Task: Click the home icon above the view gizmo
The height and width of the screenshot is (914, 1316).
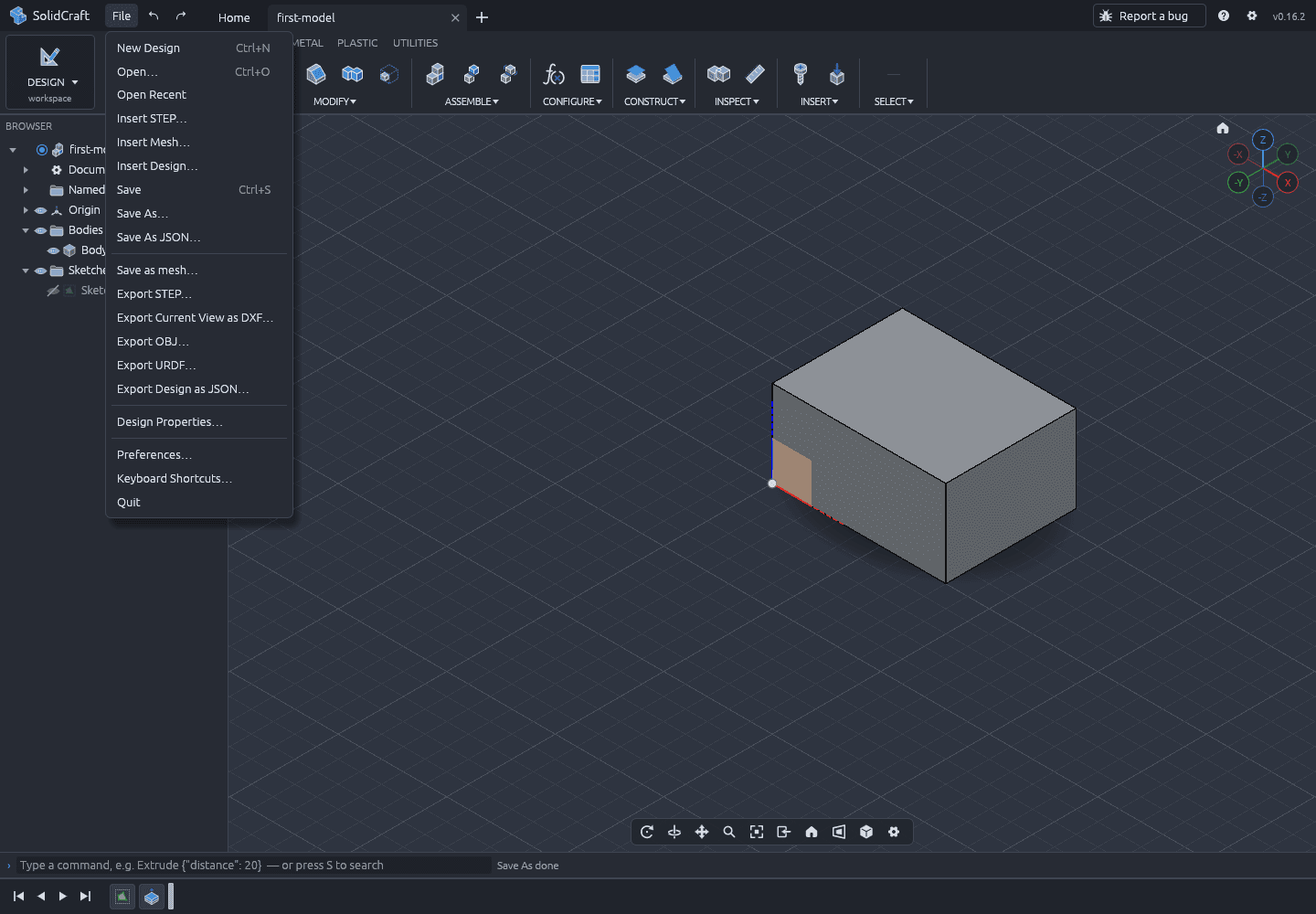Action: pyautogui.click(x=1223, y=128)
